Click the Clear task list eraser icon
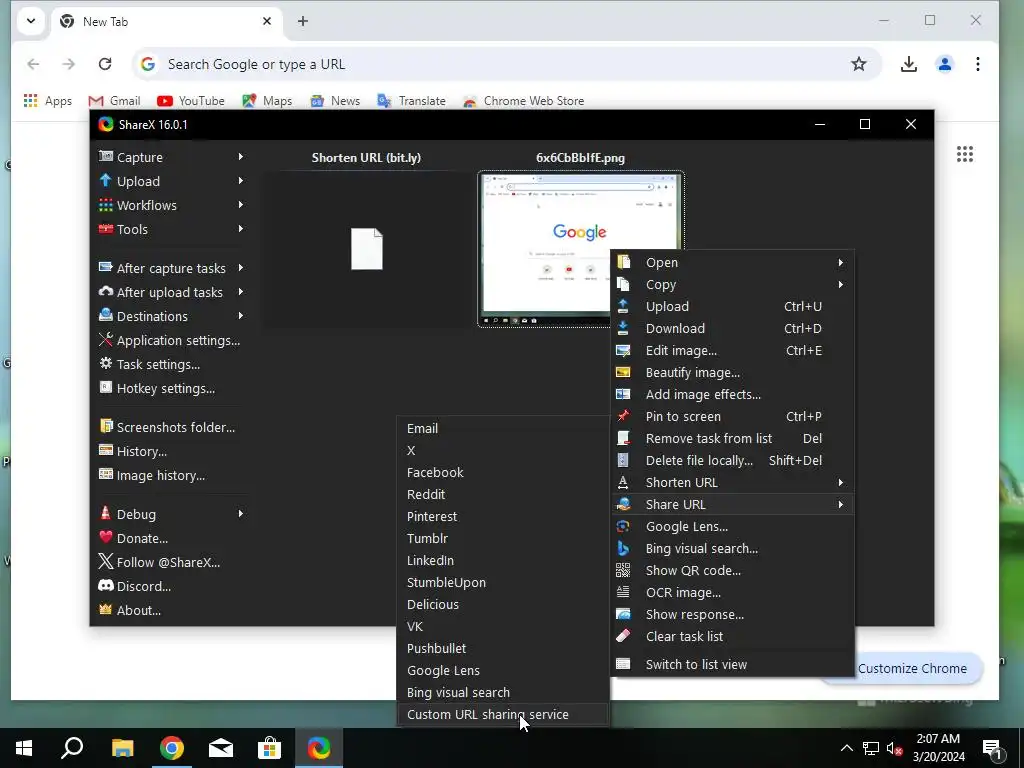The image size is (1024, 768). tap(623, 636)
